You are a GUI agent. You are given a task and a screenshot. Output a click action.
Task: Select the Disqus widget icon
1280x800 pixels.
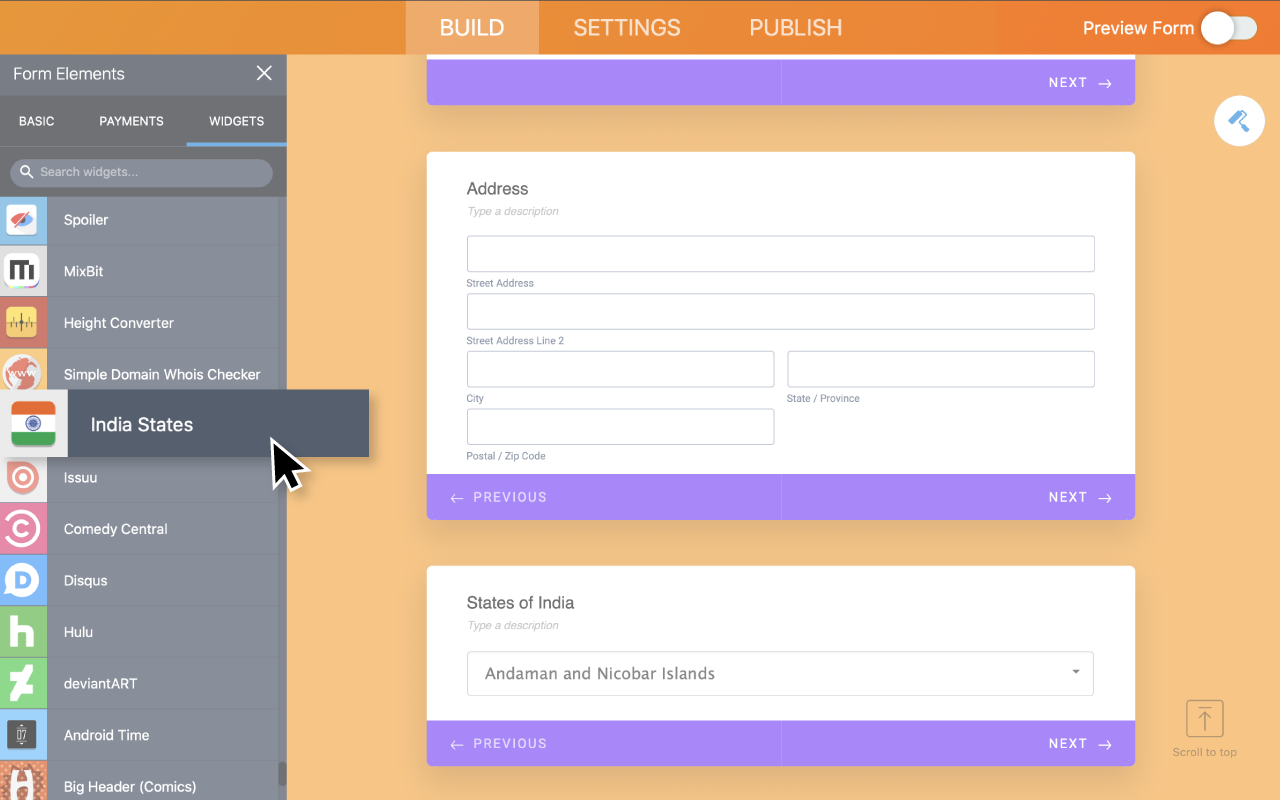[x=22, y=580]
